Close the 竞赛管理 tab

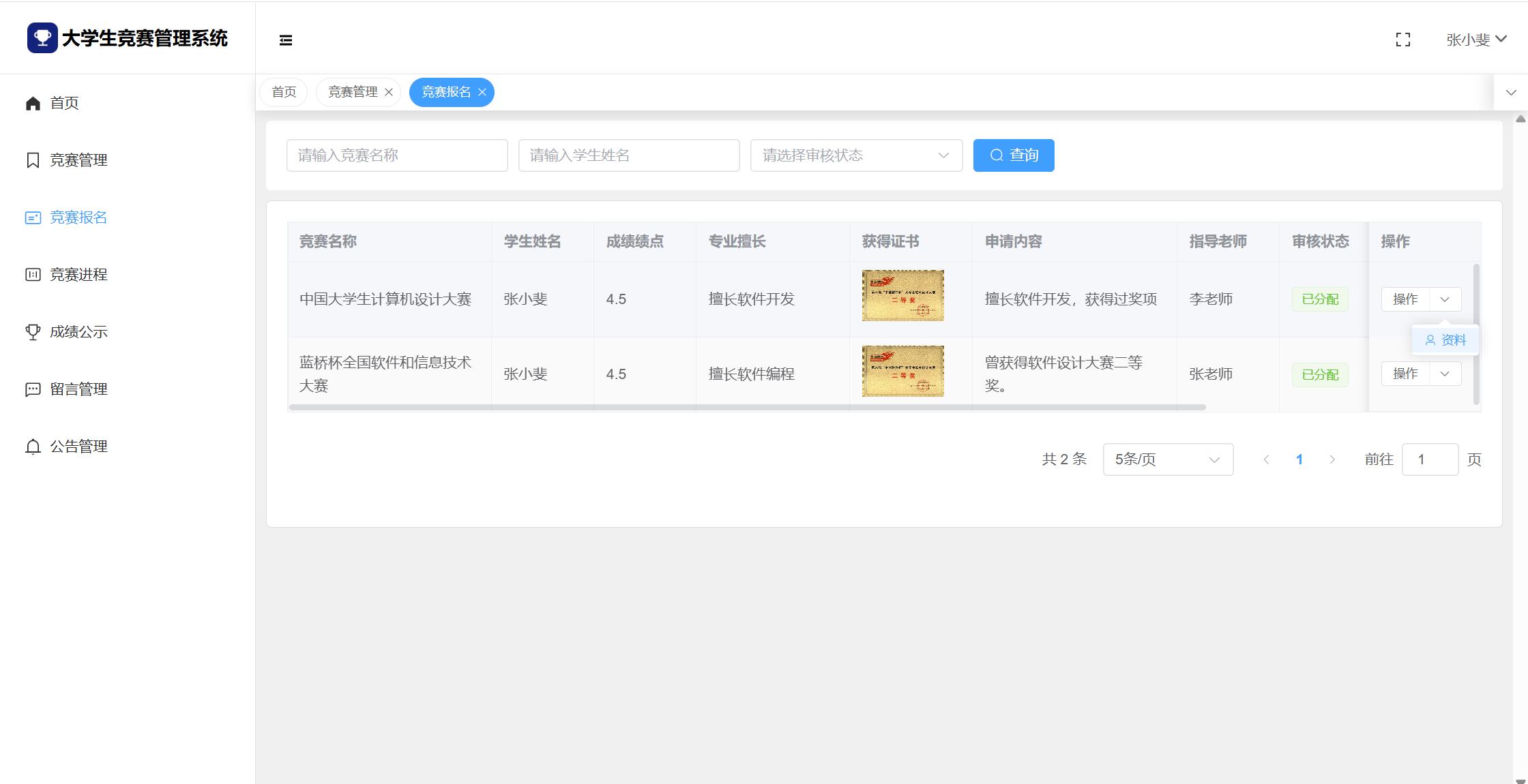point(389,93)
